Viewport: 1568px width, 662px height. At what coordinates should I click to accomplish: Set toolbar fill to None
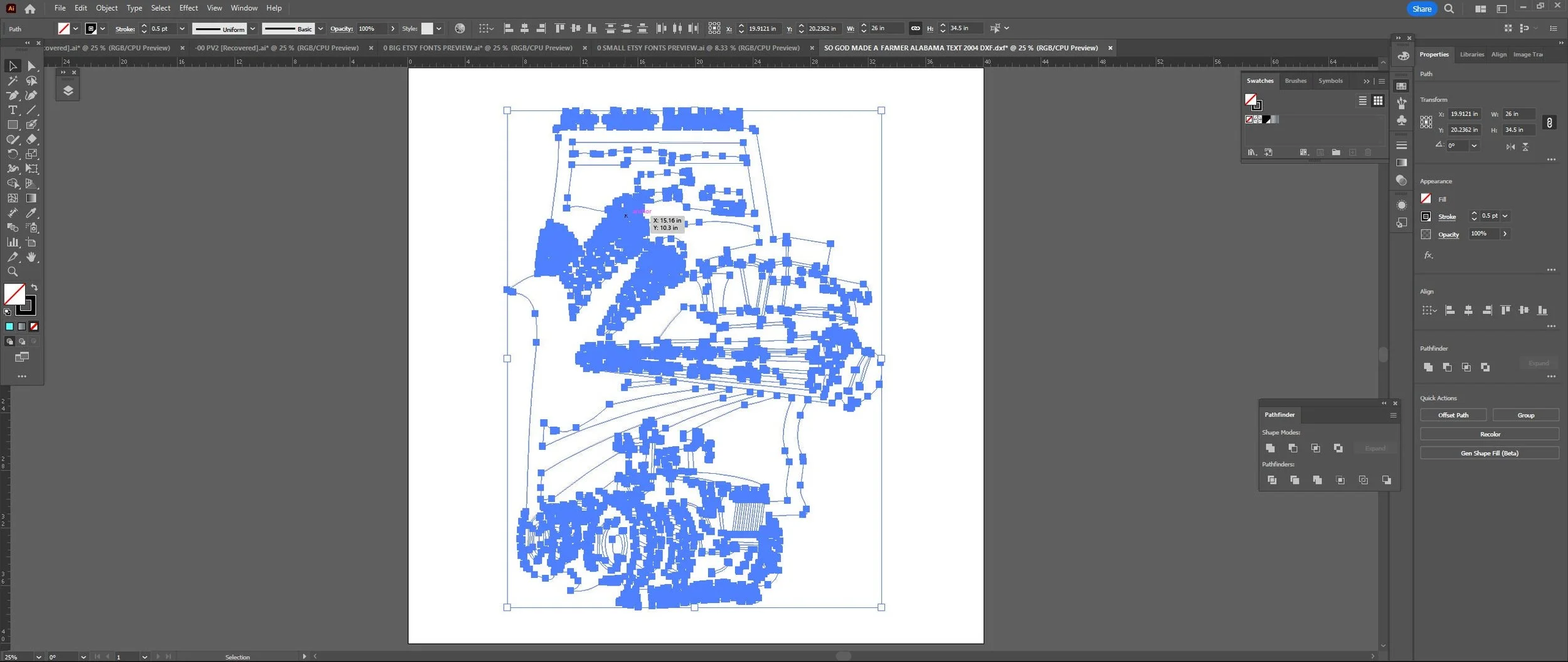34,326
